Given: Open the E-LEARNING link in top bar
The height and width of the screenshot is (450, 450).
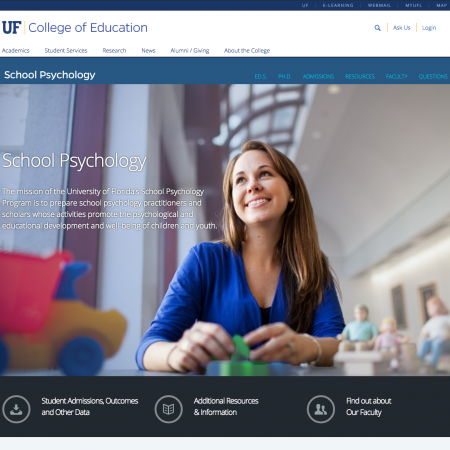Looking at the screenshot, I should pos(338,5).
